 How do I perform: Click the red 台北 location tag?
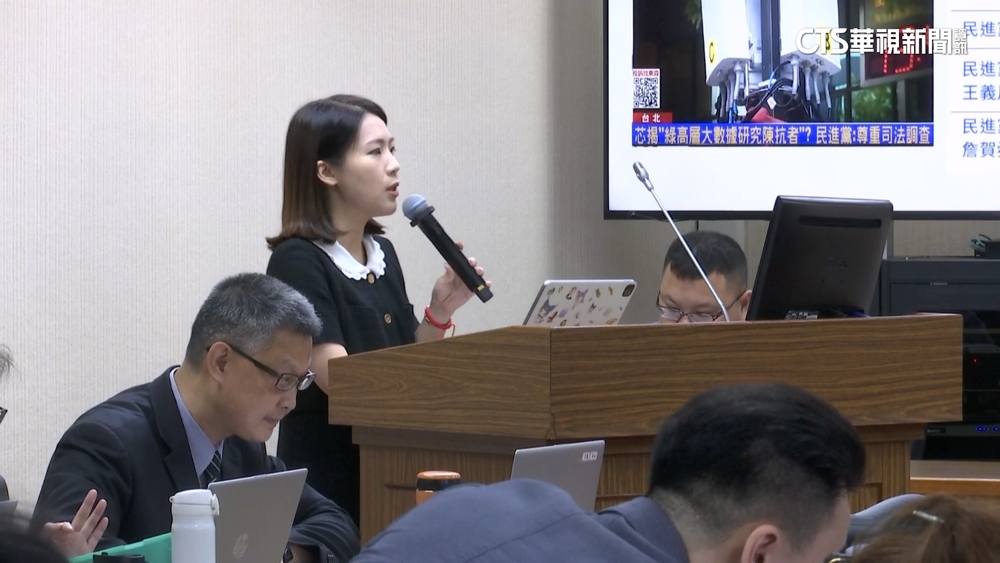click(652, 117)
